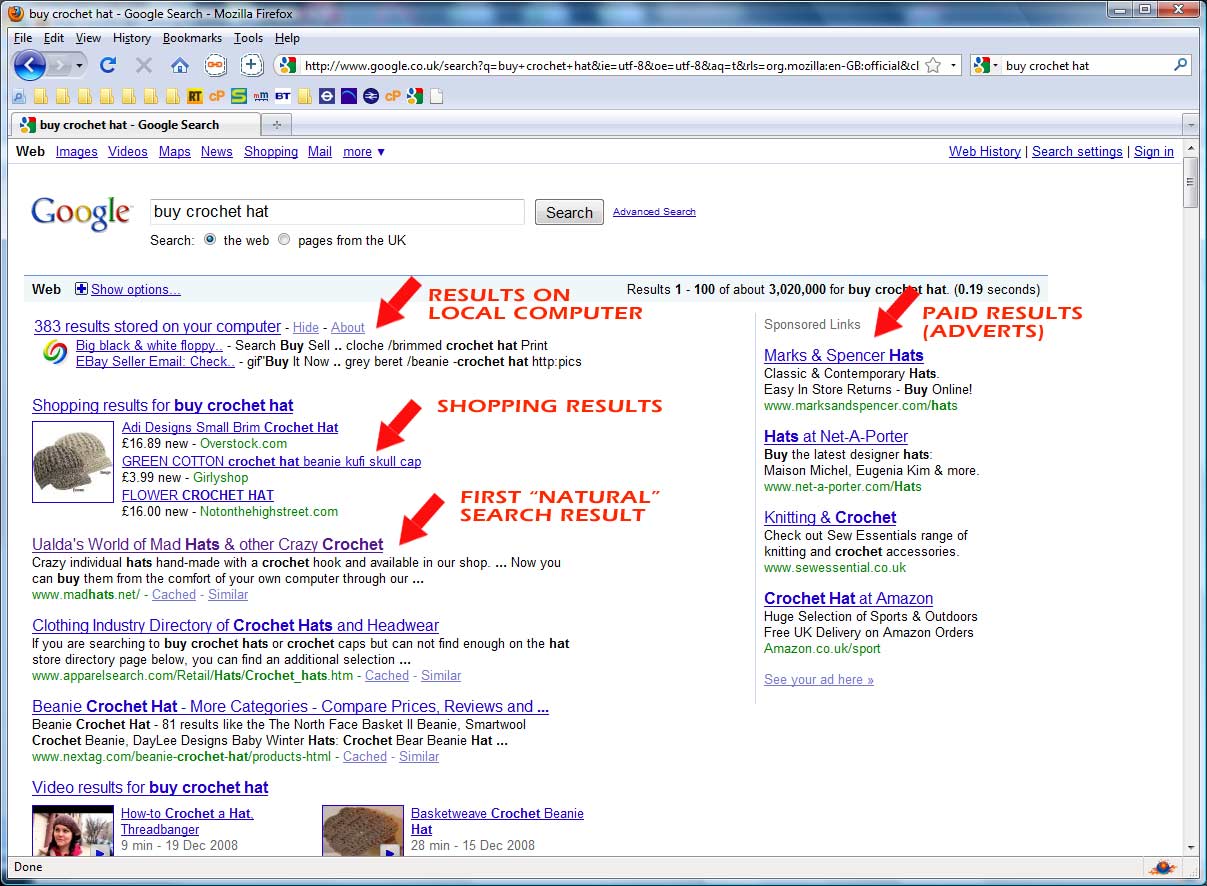Open the mm bookmark icon

(x=261, y=97)
